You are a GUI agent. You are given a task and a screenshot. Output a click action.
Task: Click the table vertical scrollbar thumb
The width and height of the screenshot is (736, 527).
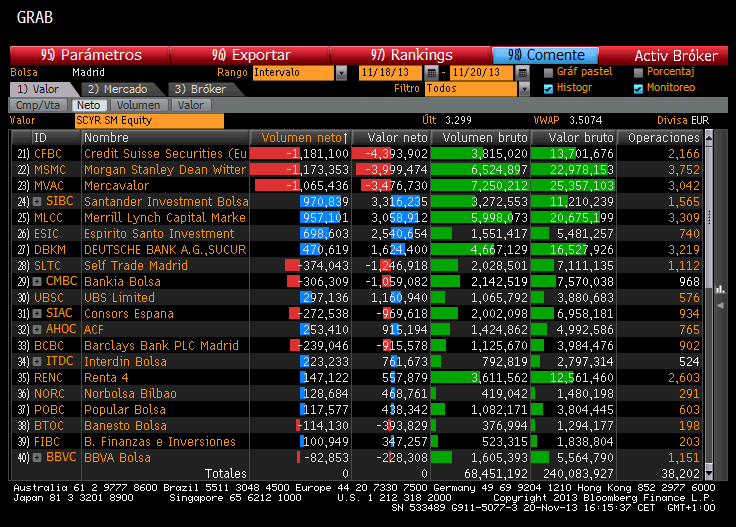tap(709, 217)
